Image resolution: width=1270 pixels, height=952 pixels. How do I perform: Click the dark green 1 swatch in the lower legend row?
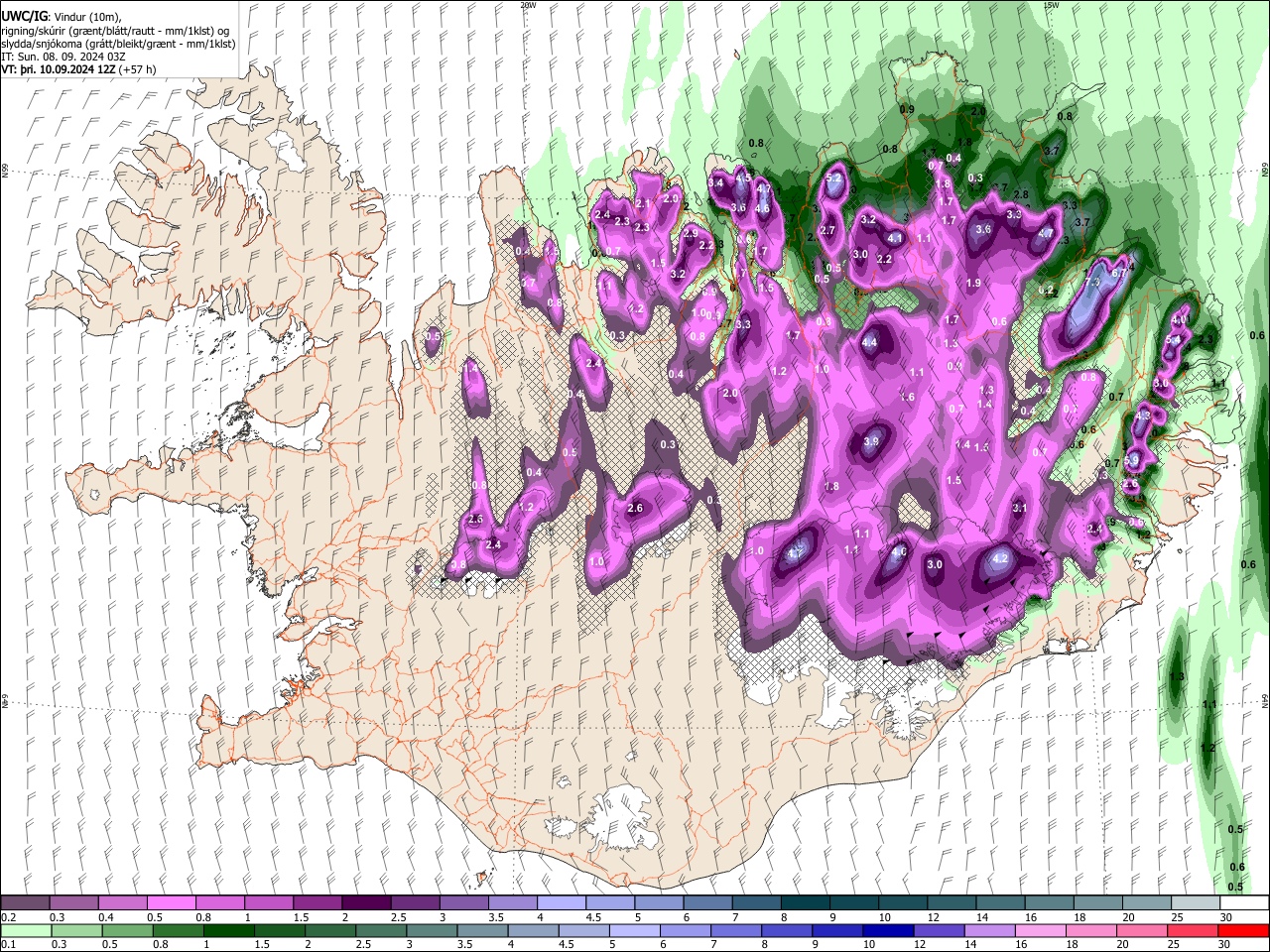click(x=228, y=931)
